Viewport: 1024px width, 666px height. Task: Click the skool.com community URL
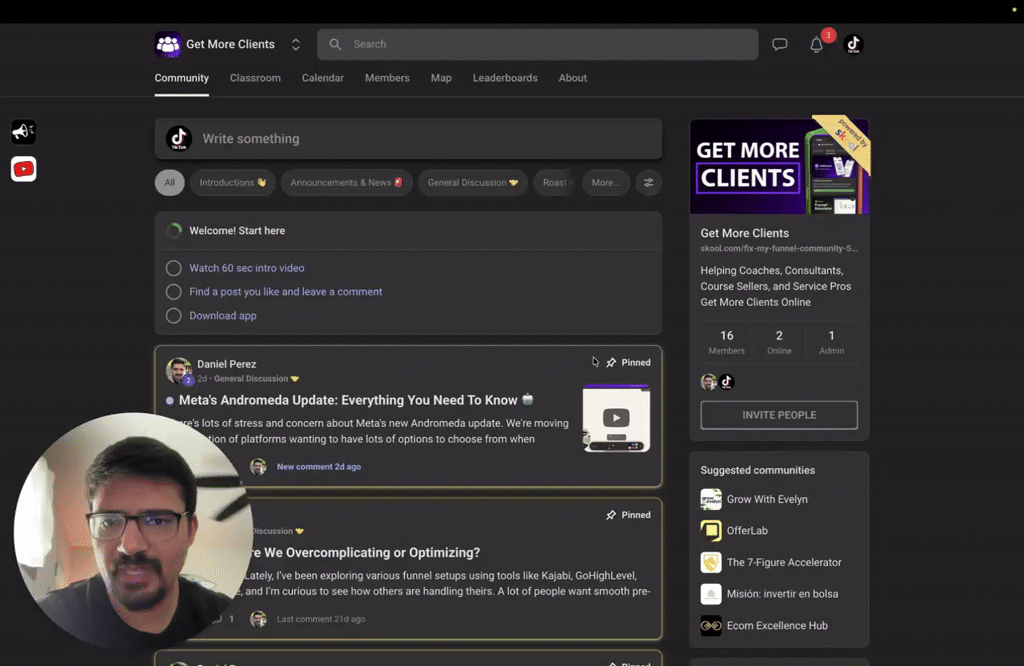pos(779,249)
